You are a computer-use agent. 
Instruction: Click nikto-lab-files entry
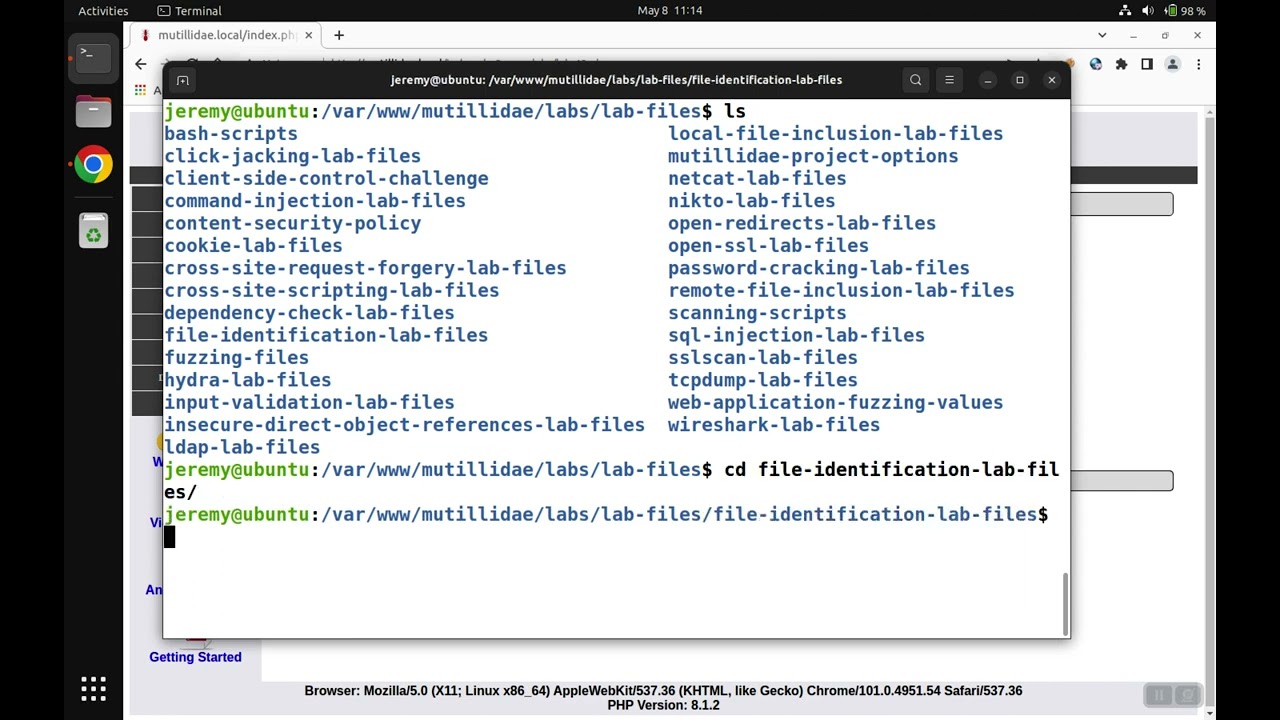751,201
